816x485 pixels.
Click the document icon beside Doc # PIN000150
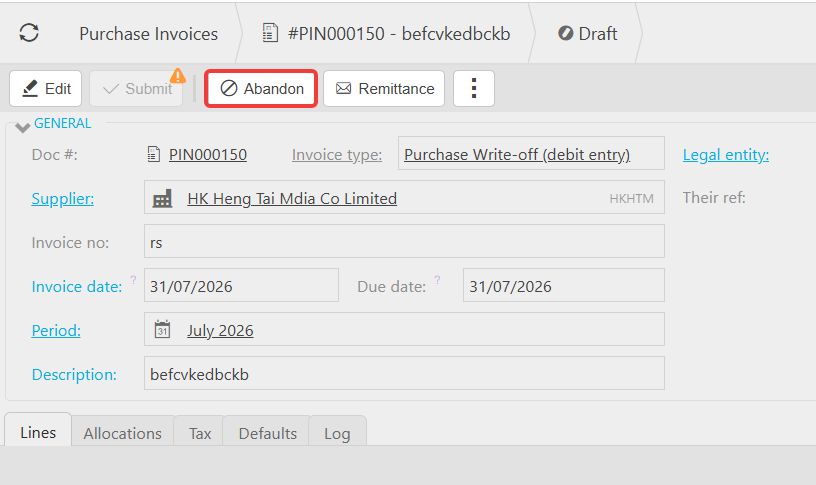[154, 154]
